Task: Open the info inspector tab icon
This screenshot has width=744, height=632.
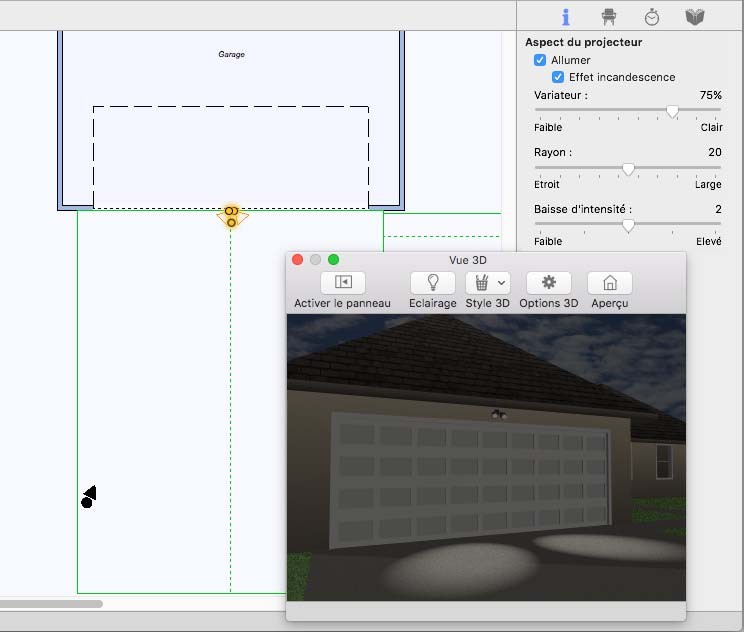Action: [x=565, y=17]
